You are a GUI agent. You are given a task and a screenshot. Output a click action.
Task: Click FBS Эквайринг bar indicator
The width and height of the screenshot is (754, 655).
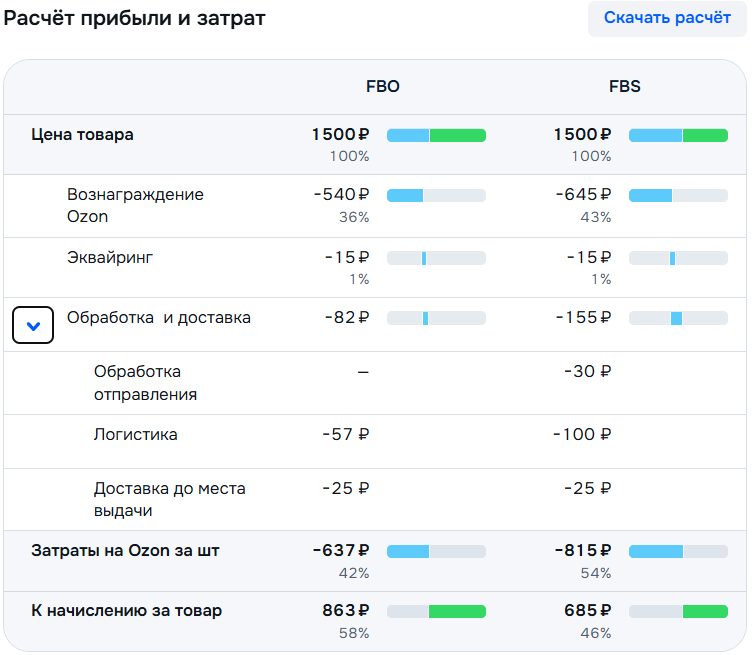(672, 258)
